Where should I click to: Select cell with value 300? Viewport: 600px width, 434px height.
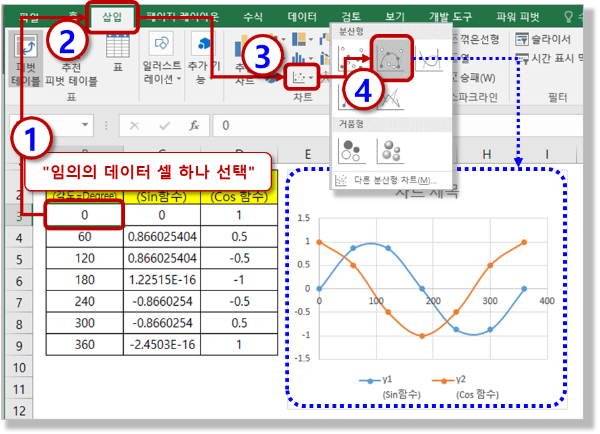[x=85, y=323]
